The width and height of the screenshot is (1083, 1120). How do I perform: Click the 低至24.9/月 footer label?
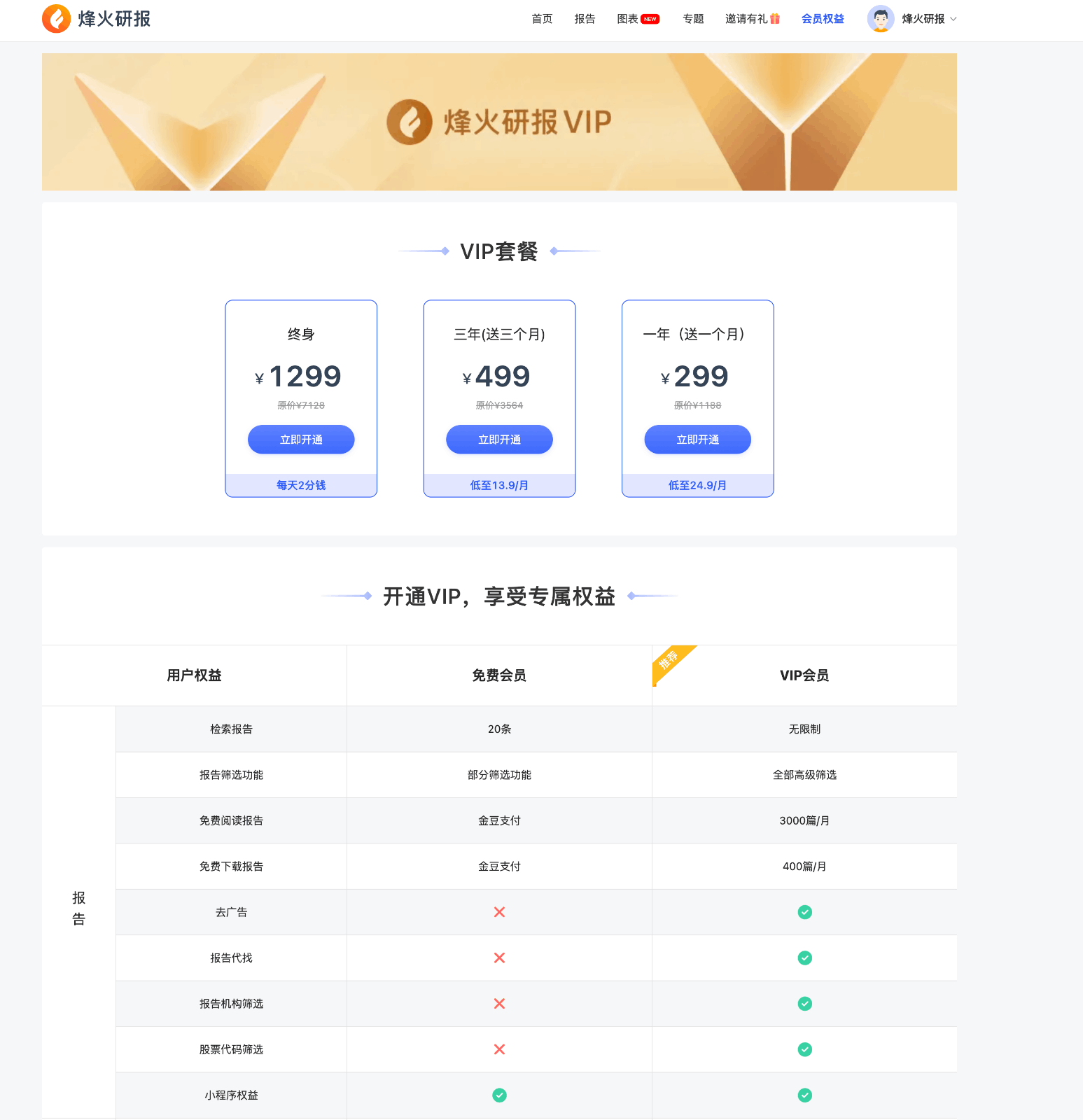(697, 485)
